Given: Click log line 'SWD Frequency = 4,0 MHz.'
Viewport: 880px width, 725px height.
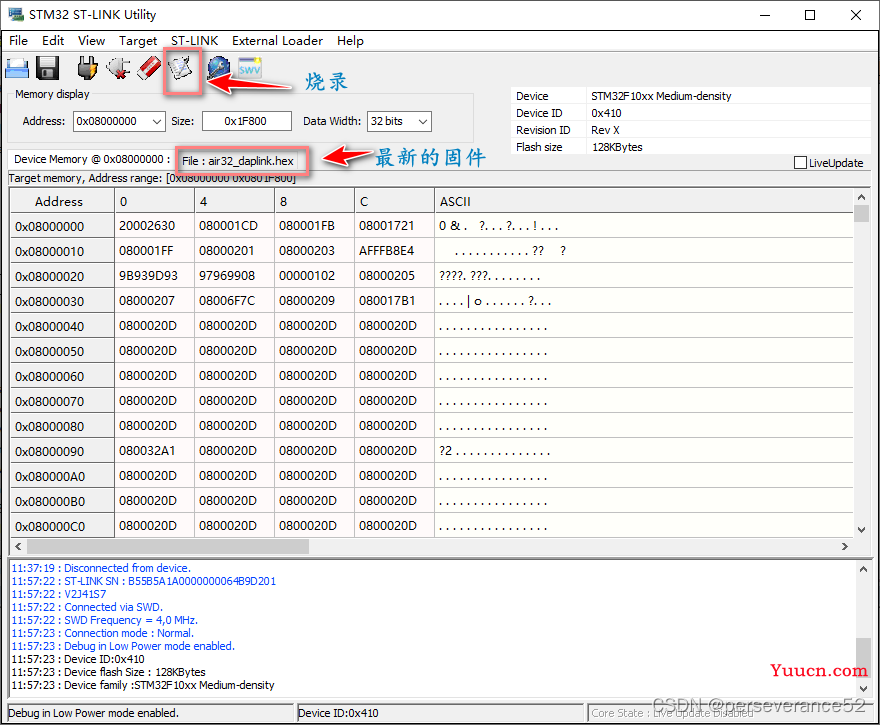Looking at the screenshot, I should pyautogui.click(x=104, y=620).
